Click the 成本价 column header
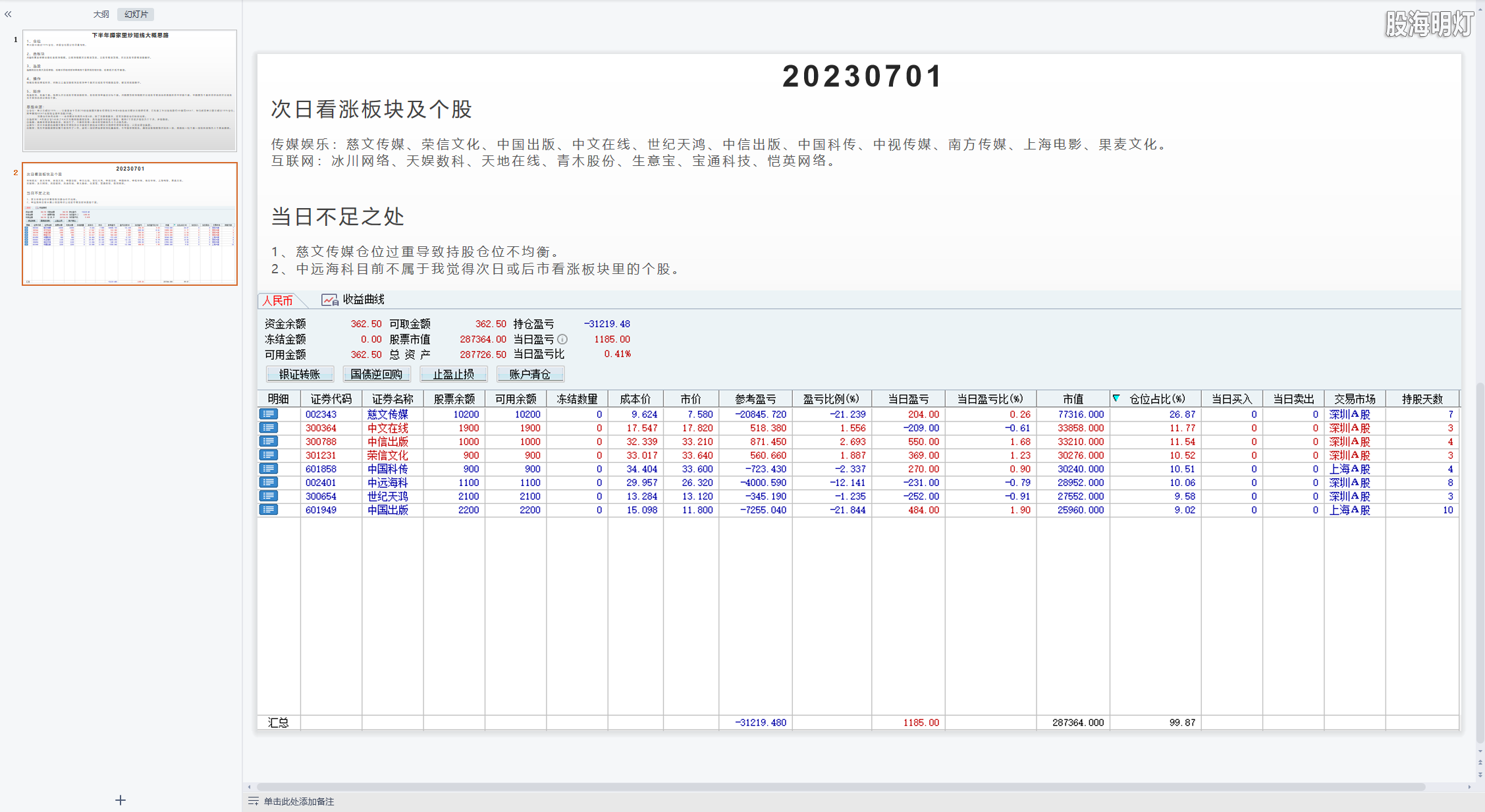 [635, 398]
